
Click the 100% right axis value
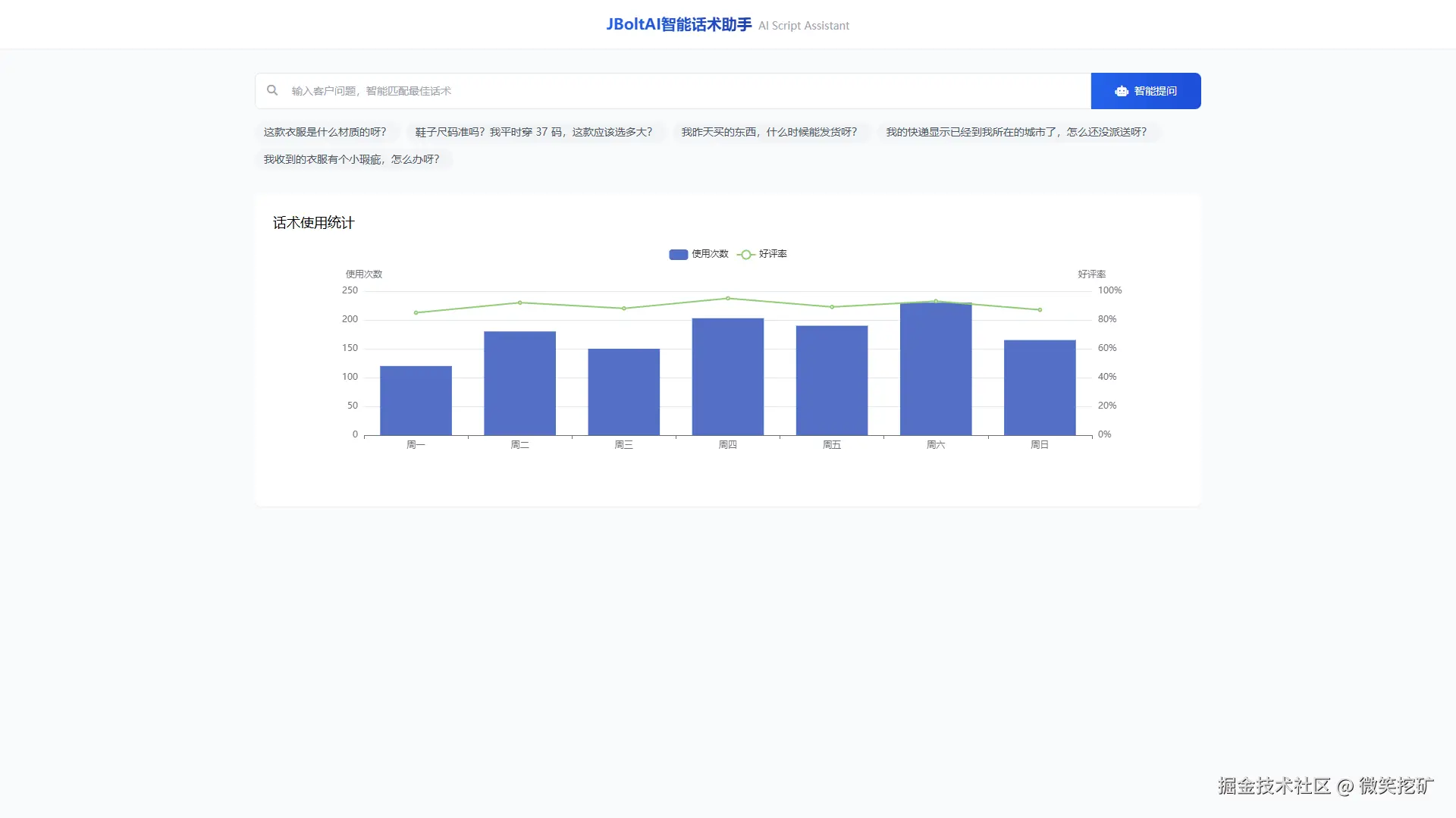(1109, 290)
